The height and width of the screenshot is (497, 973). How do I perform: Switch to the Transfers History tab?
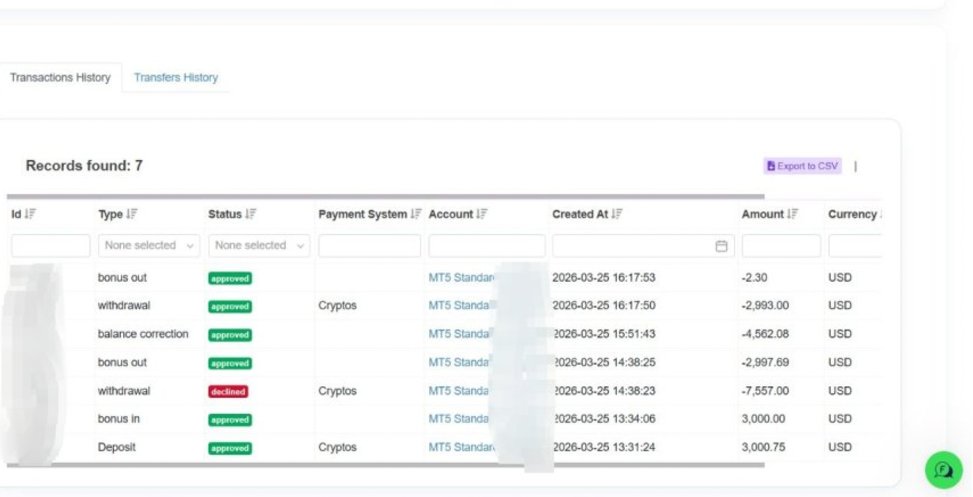point(176,78)
